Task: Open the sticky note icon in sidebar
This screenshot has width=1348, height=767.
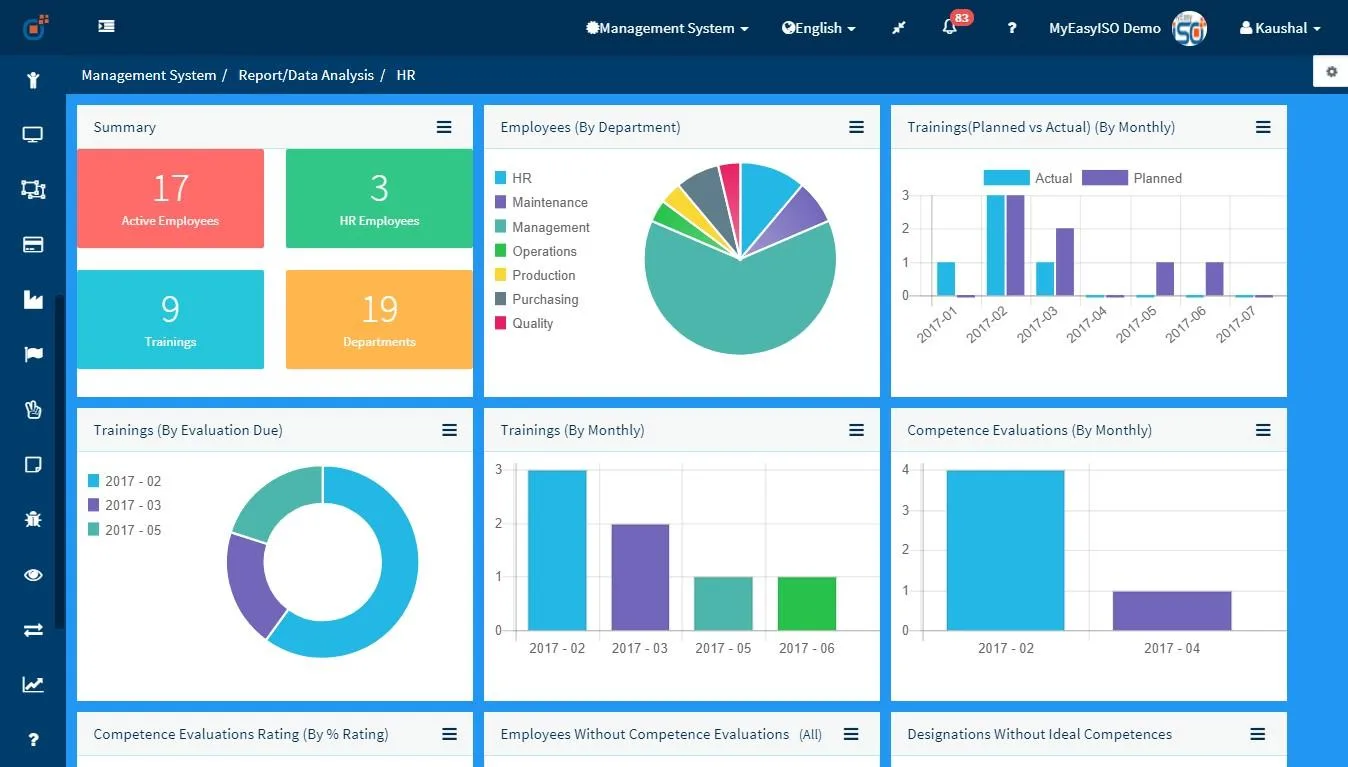Action: click(33, 464)
